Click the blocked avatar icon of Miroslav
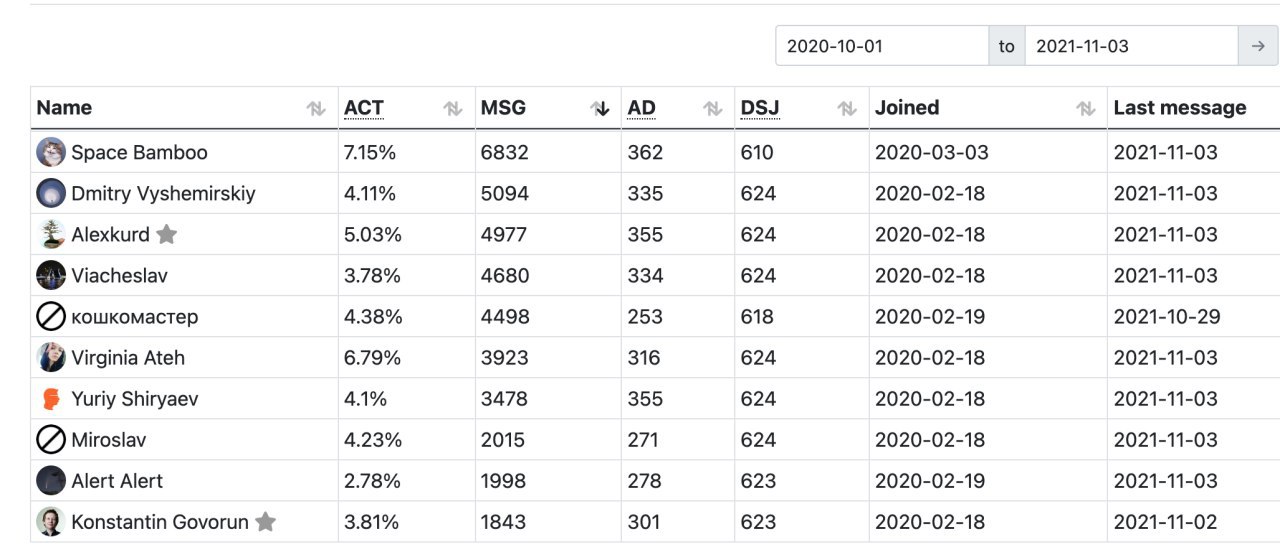 [x=51, y=439]
